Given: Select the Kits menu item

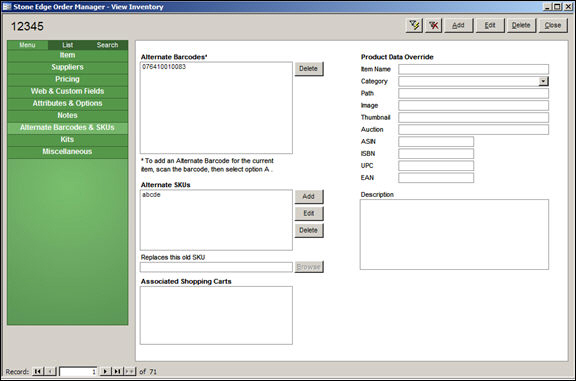Looking at the screenshot, I should point(68,140).
